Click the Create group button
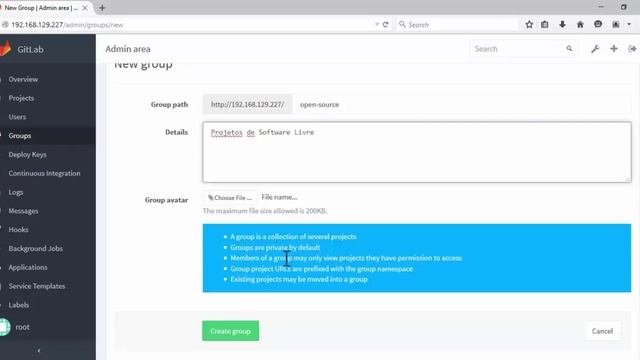 pos(230,331)
